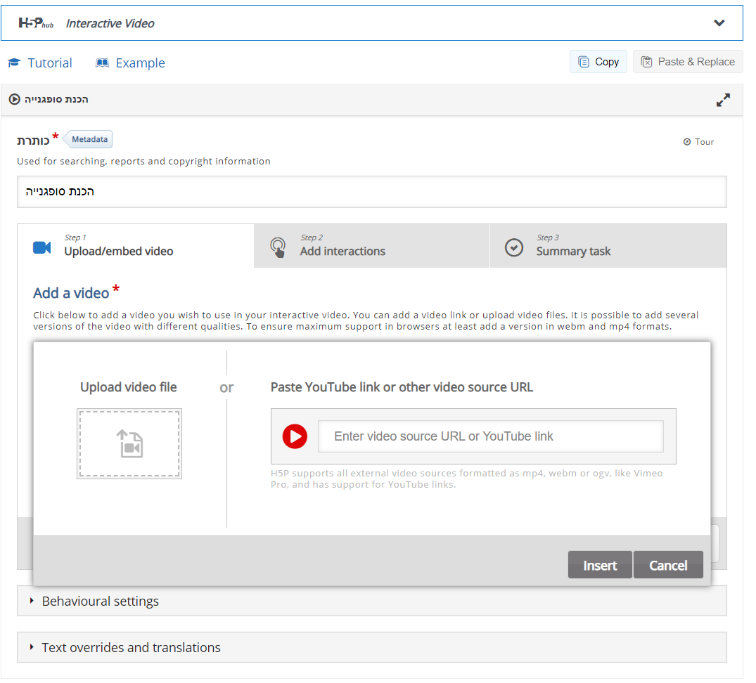756x683 pixels.
Task: Expand Behavioural settings section
Action: click(x=100, y=601)
